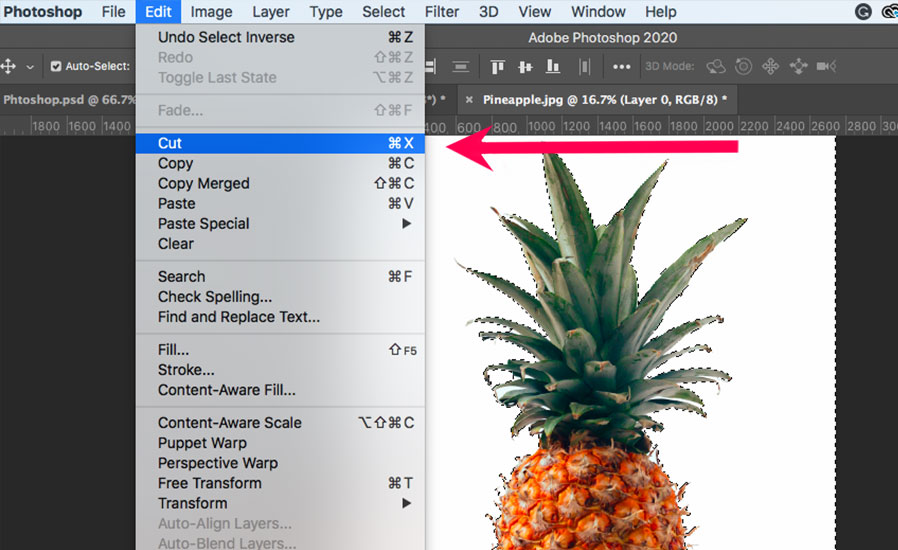This screenshot has width=898, height=550.
Task: Open the Layer menu
Action: click(x=271, y=11)
